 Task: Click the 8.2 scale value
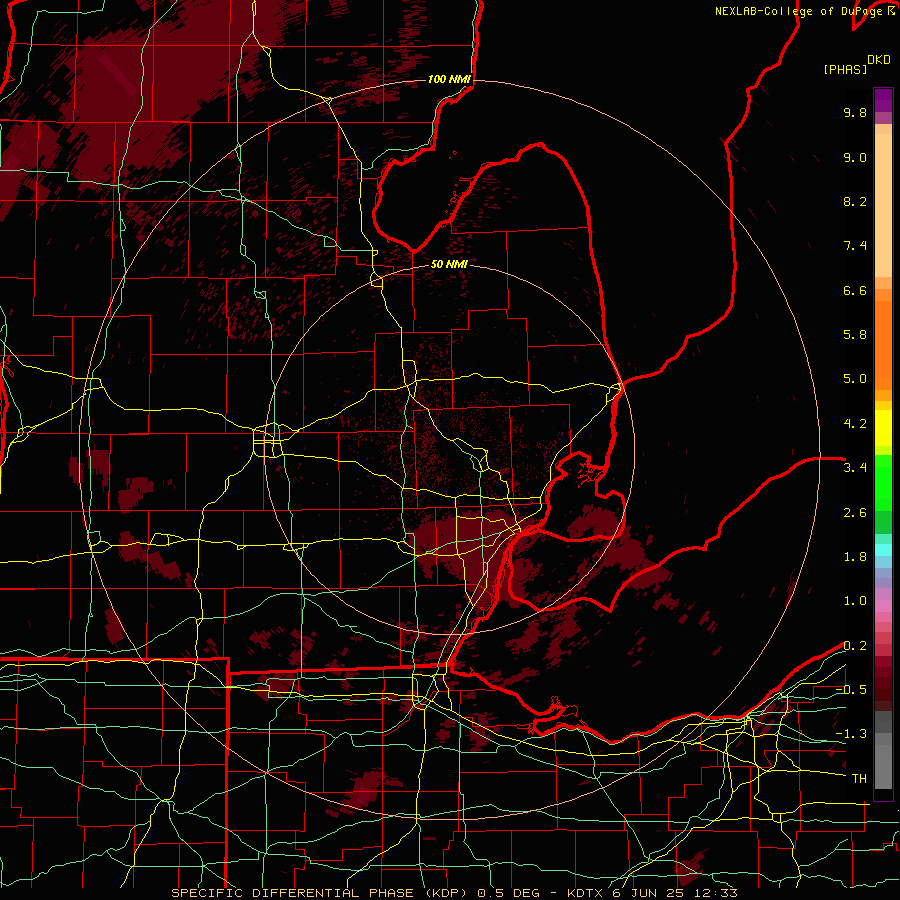855,201
